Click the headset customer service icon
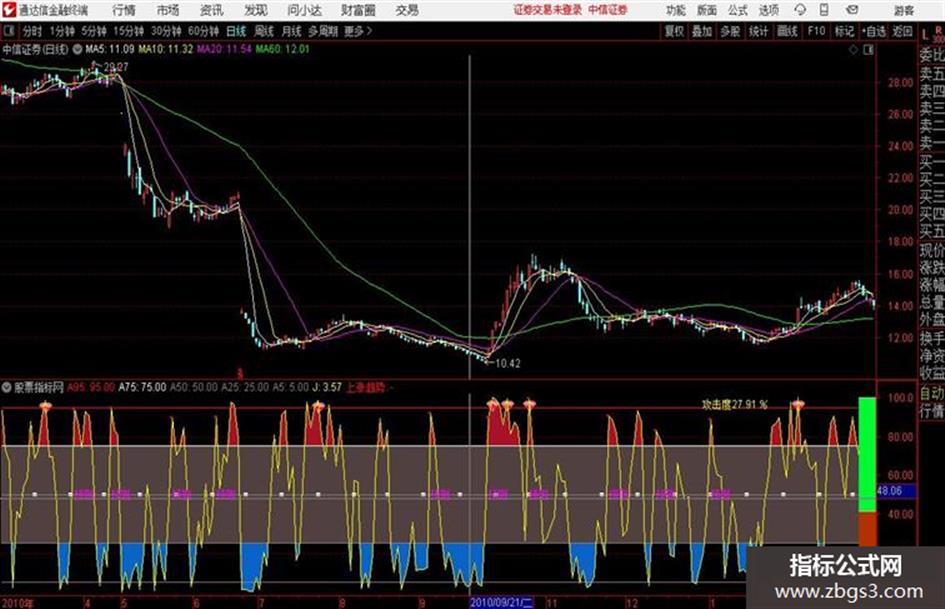 800,10
